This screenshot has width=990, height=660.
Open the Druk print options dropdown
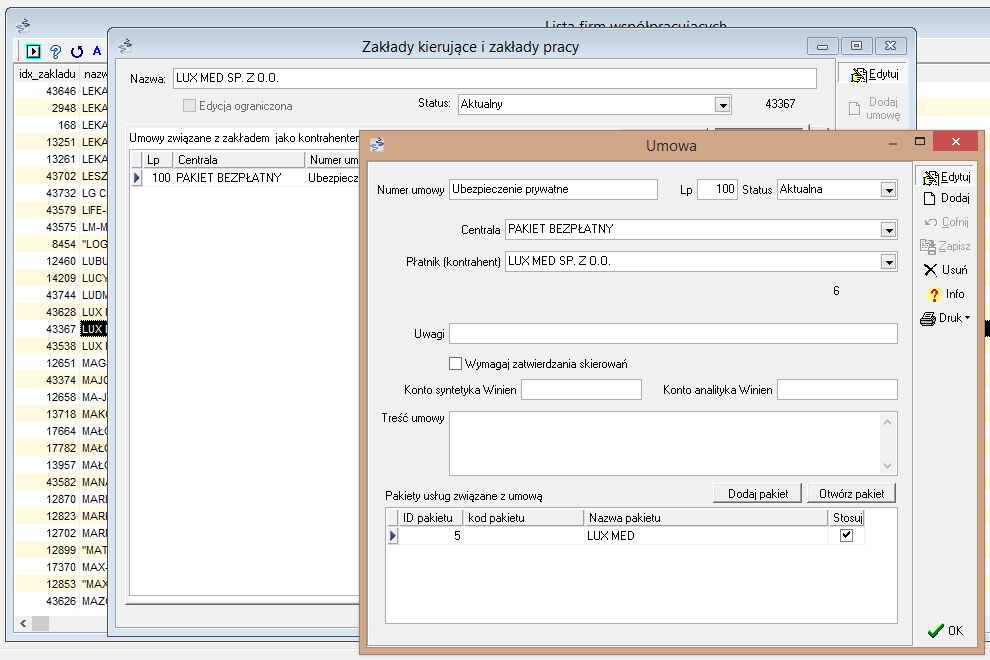click(945, 318)
